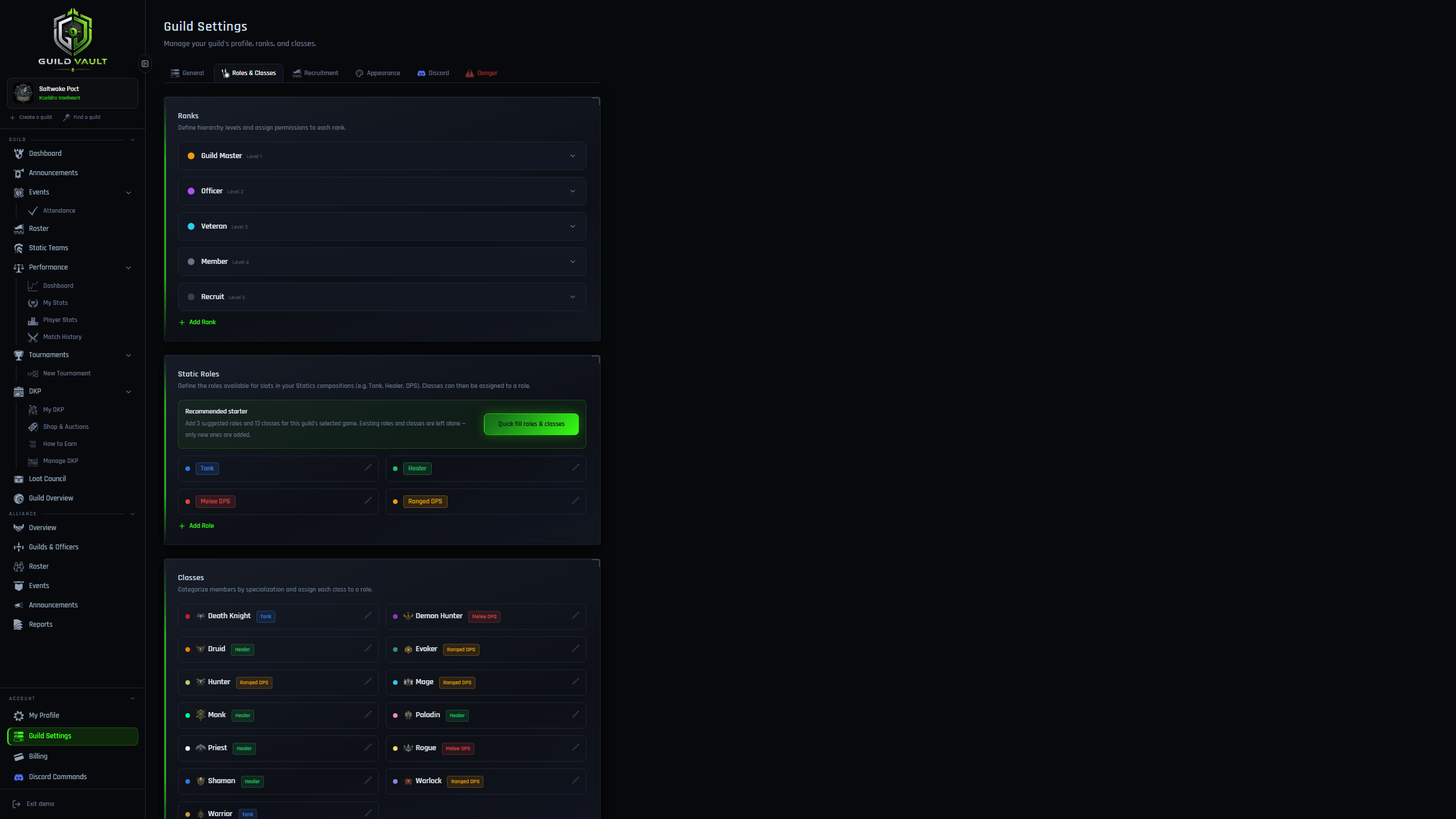Image resolution: width=1456 pixels, height=819 pixels.
Task: Edit the Tank role with its pencil icon
Action: [x=368, y=468]
